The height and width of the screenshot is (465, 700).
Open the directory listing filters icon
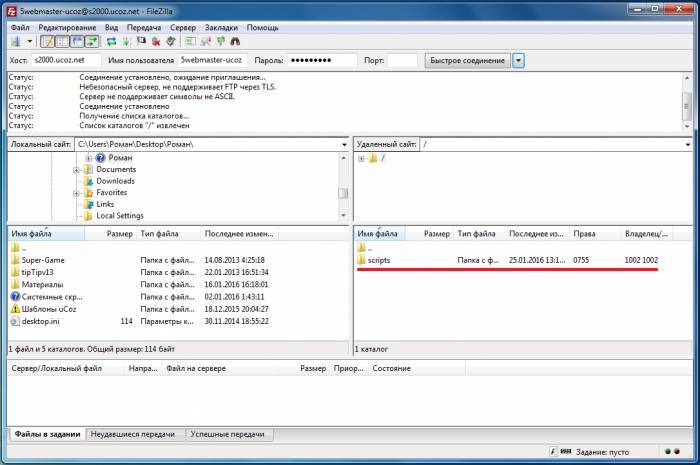coord(190,42)
